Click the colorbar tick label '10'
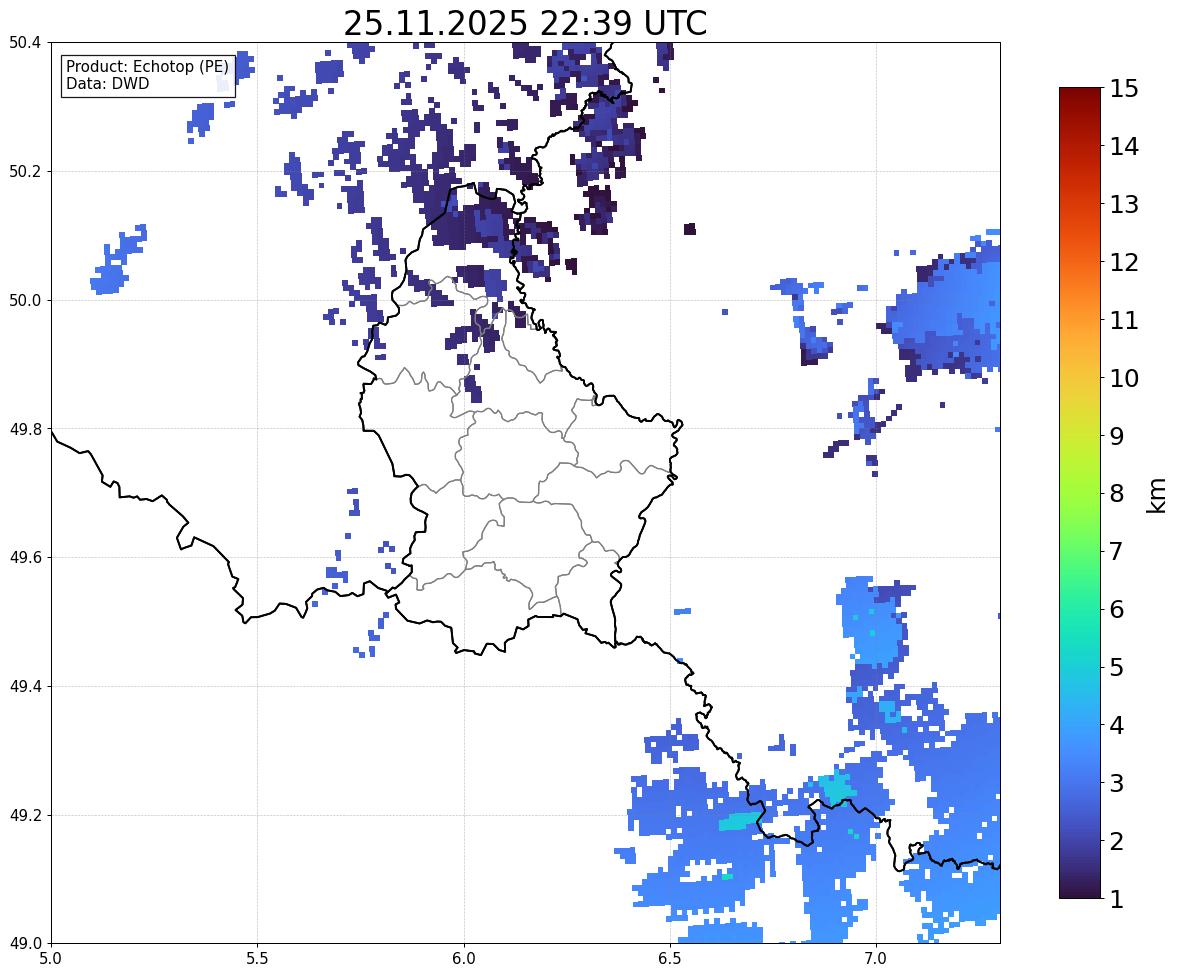This screenshot has width=1178, height=976. click(x=1124, y=378)
